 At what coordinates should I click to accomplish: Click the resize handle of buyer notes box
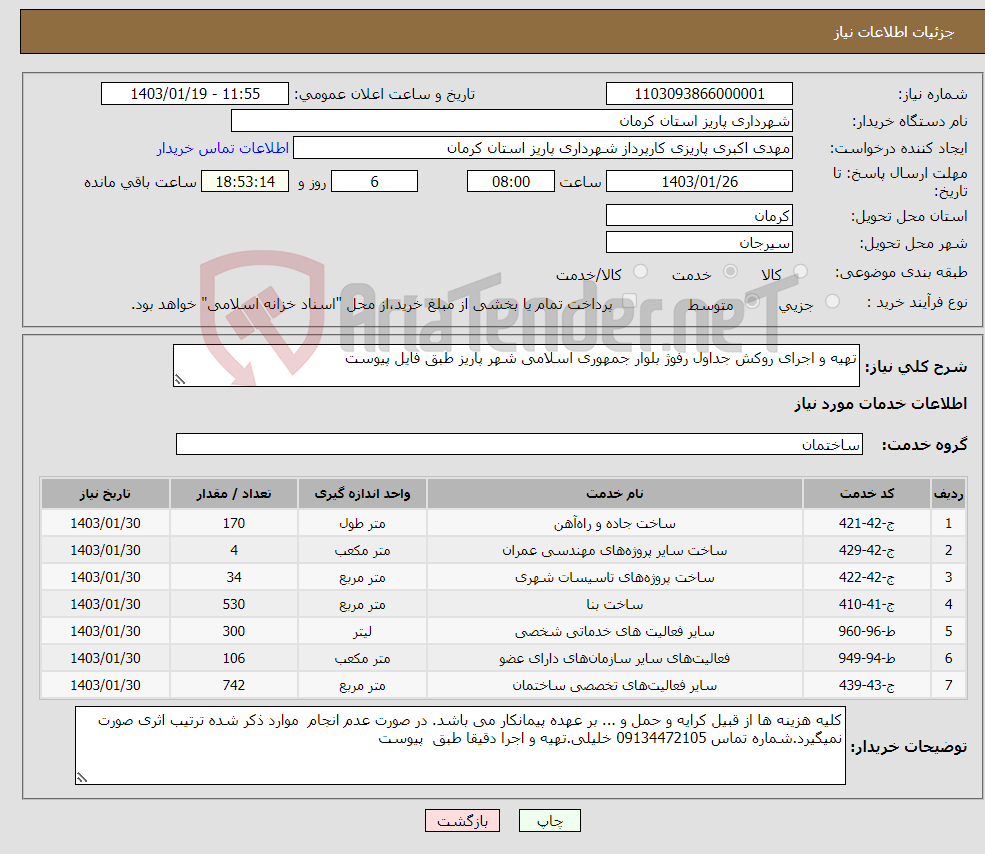82,777
